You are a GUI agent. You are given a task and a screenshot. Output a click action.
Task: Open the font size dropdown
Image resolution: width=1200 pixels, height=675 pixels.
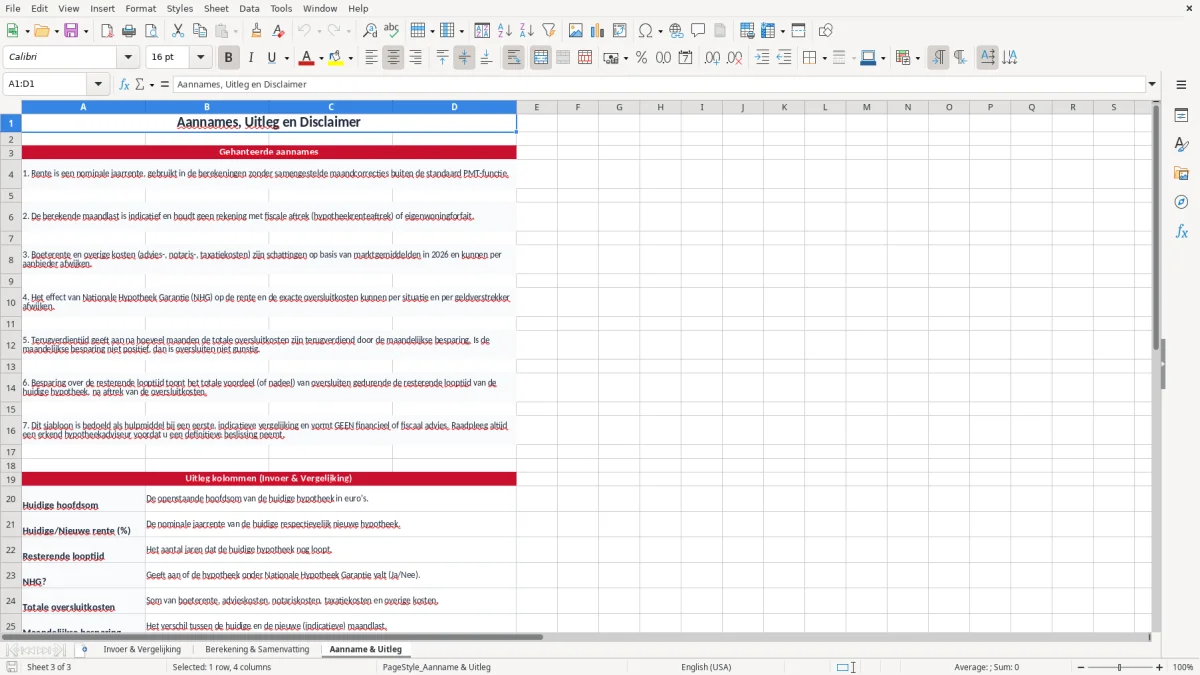point(200,58)
